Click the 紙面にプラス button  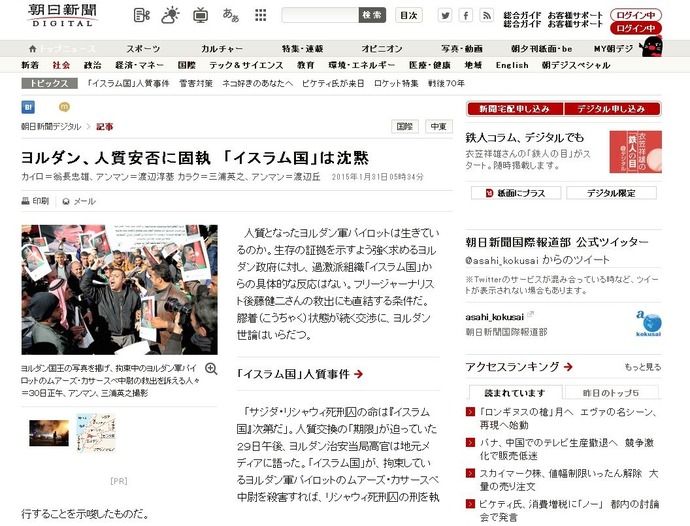pyautogui.click(x=516, y=193)
